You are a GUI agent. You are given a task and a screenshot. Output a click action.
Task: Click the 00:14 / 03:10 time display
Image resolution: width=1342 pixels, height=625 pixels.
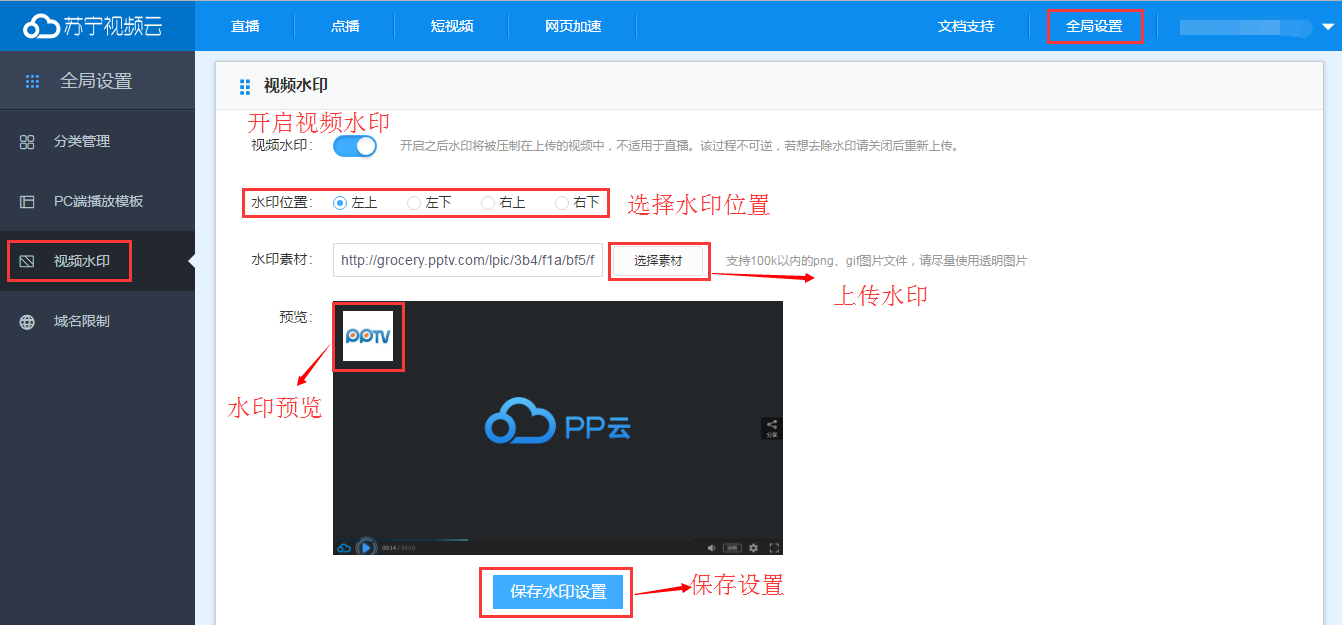398,548
